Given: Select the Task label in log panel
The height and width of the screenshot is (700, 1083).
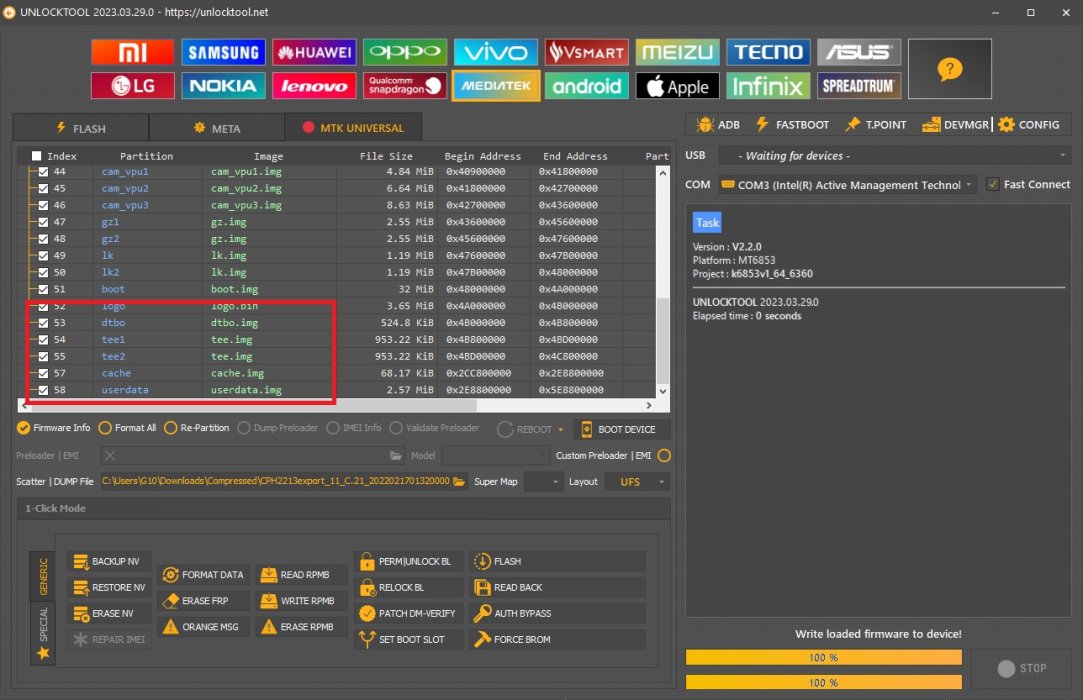Looking at the screenshot, I should [707, 223].
